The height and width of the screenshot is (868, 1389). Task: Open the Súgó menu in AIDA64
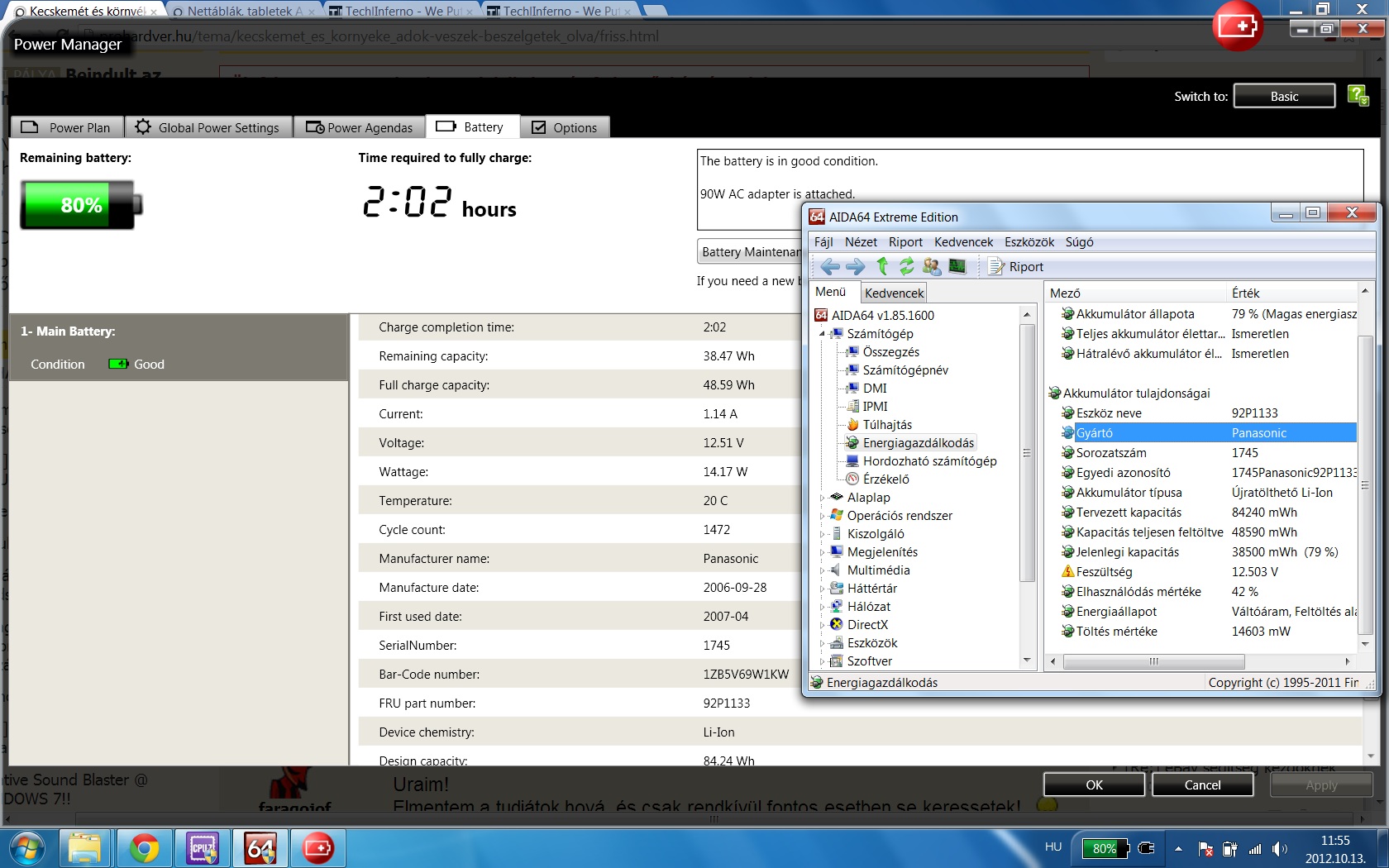1079,241
